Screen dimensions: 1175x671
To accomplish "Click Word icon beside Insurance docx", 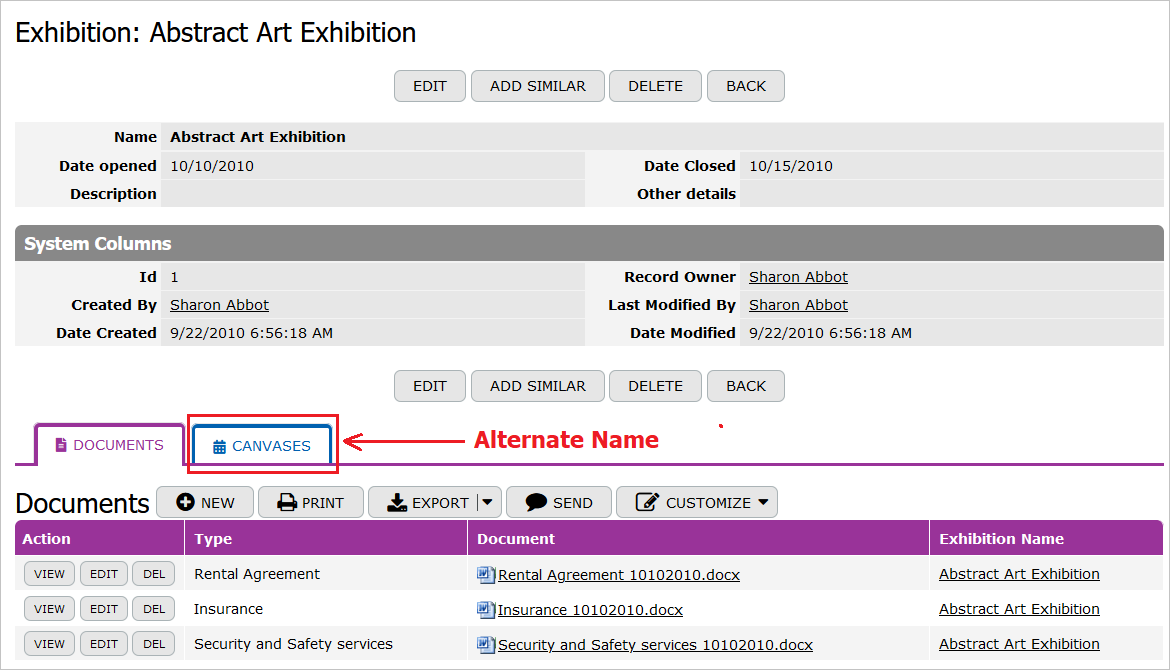I will click(x=486, y=610).
